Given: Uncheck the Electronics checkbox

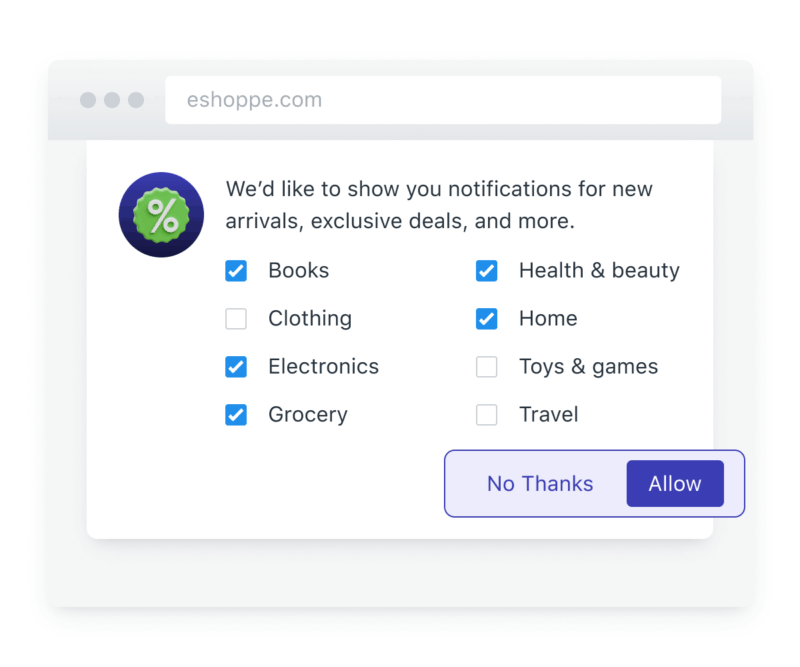Looking at the screenshot, I should point(236,367).
